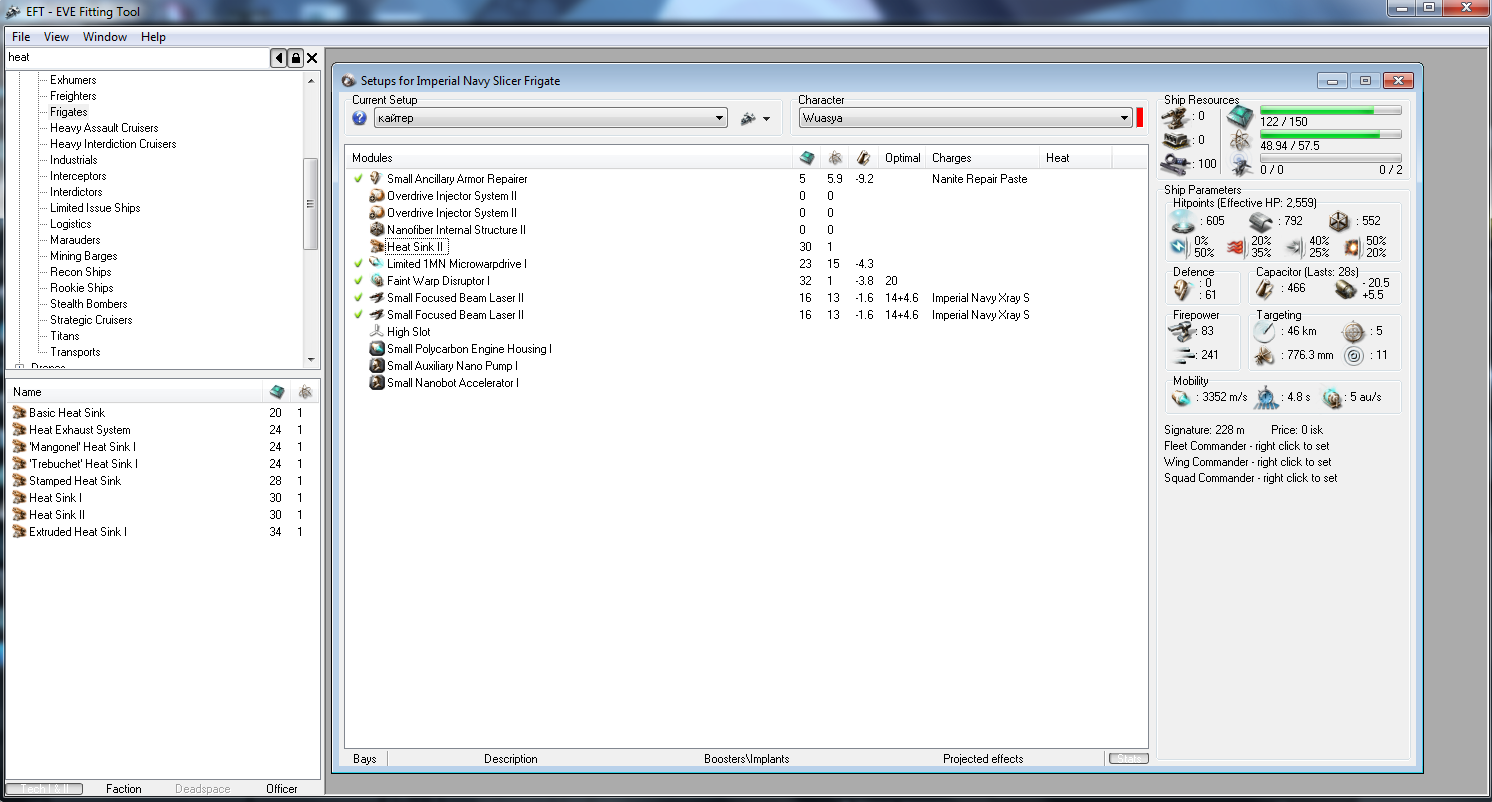The width and height of the screenshot is (1492, 802).
Task: Click the red indicator next to Character dropdown
Action: (1140, 118)
